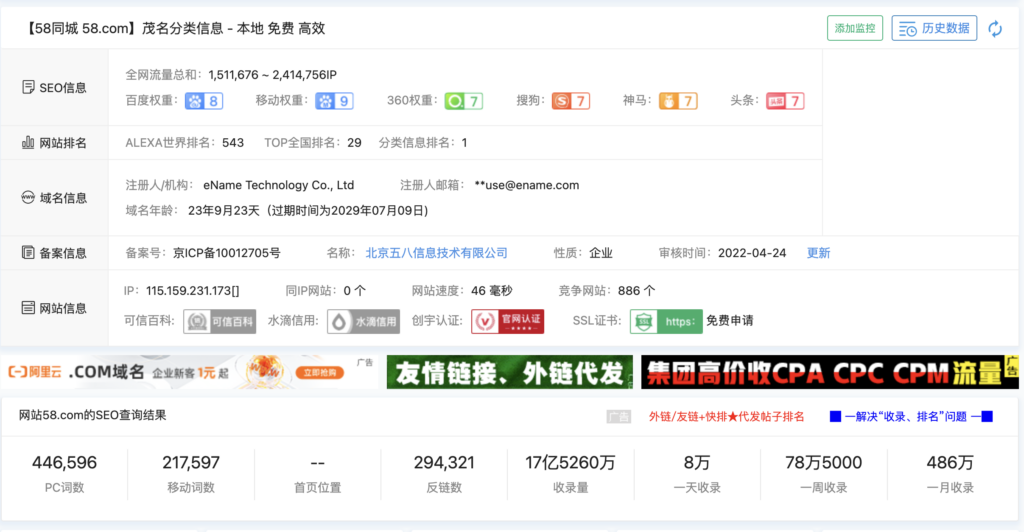Click the email **use@ename.com
The height and width of the screenshot is (532, 1024).
526,185
